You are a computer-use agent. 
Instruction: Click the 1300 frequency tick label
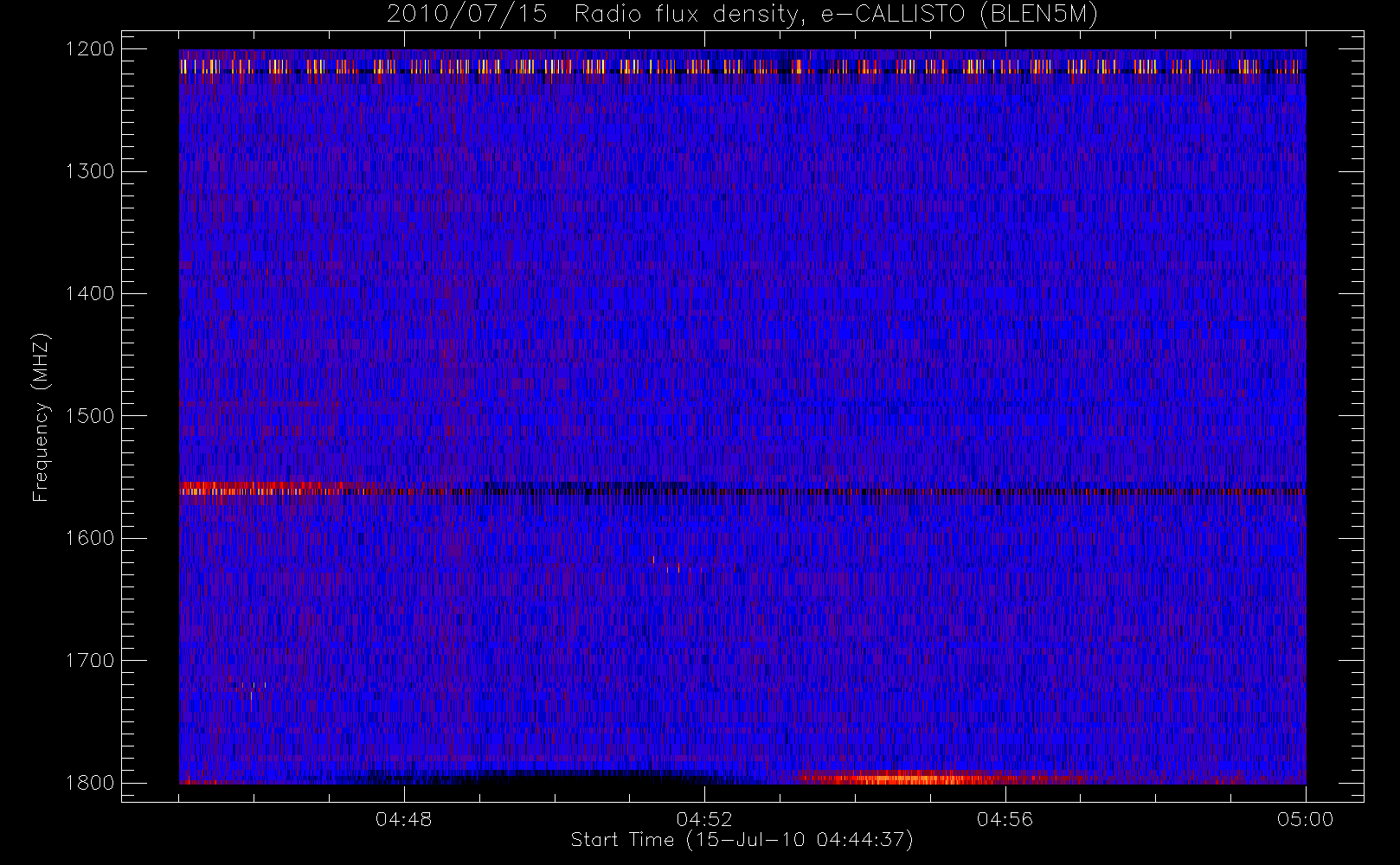click(90, 171)
